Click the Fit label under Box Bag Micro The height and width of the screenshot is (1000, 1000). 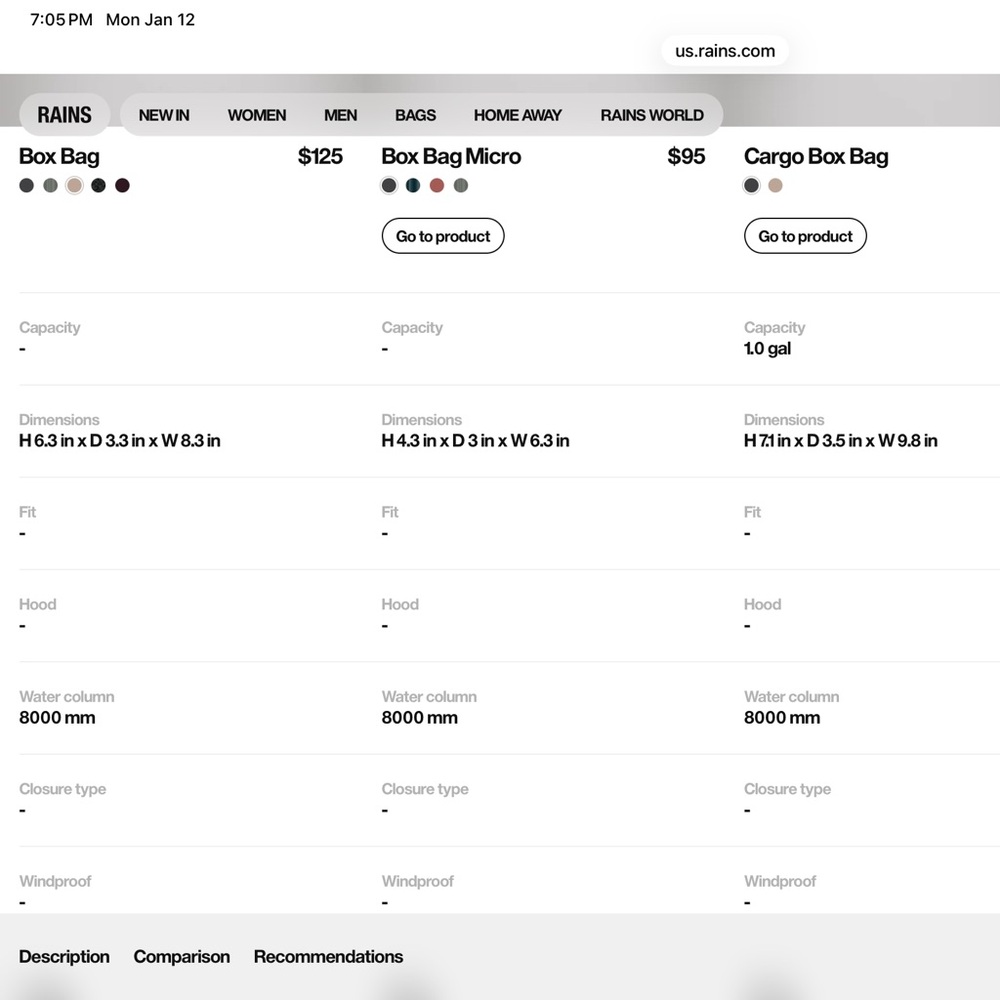[390, 512]
